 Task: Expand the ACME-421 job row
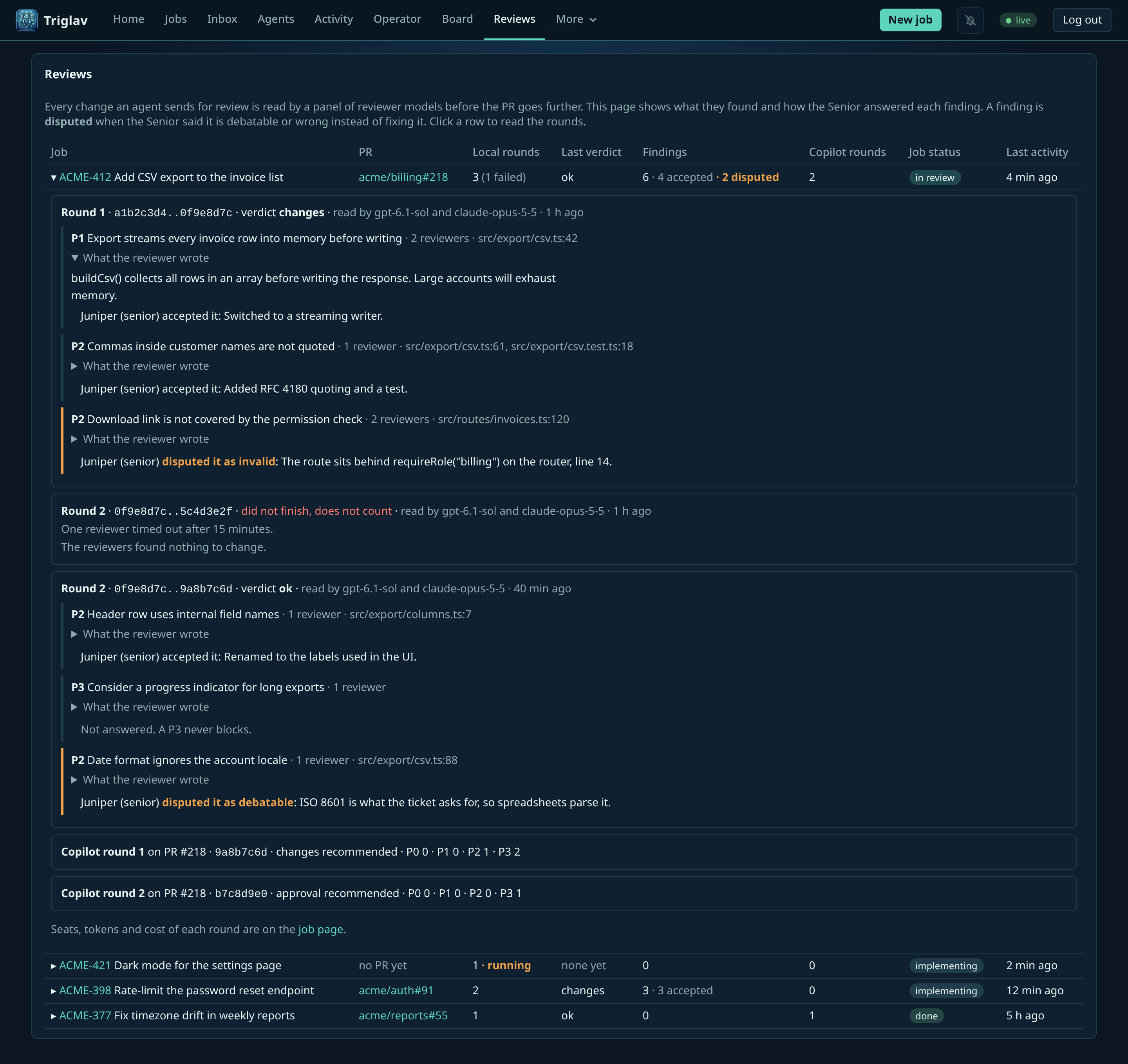(x=53, y=966)
